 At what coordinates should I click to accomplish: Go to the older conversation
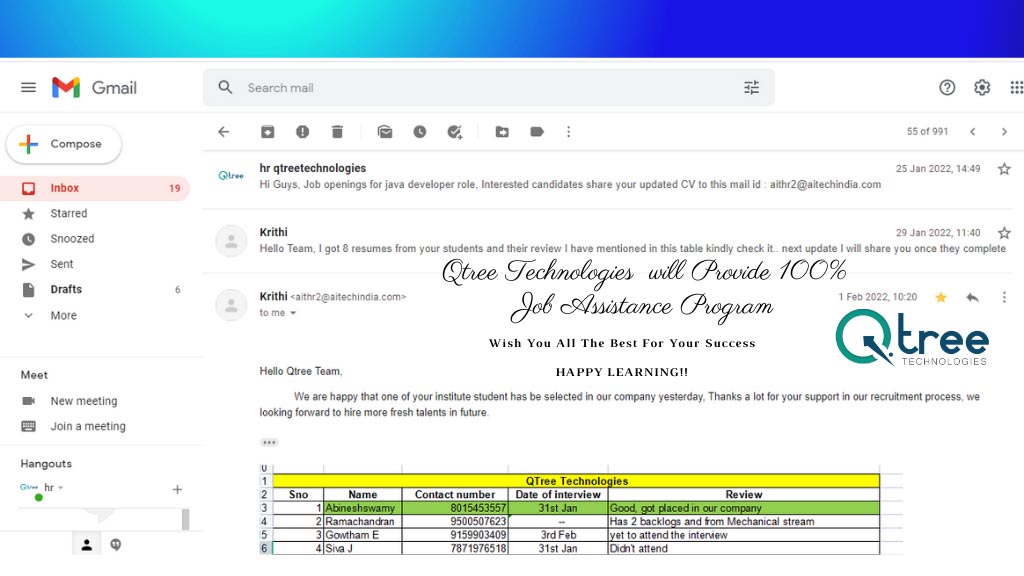tap(1004, 132)
